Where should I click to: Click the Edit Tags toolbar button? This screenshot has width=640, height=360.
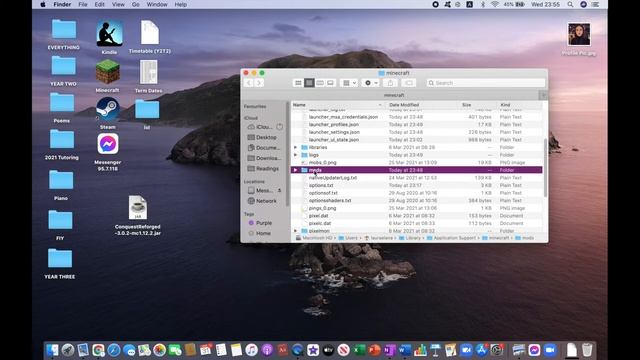coord(409,83)
